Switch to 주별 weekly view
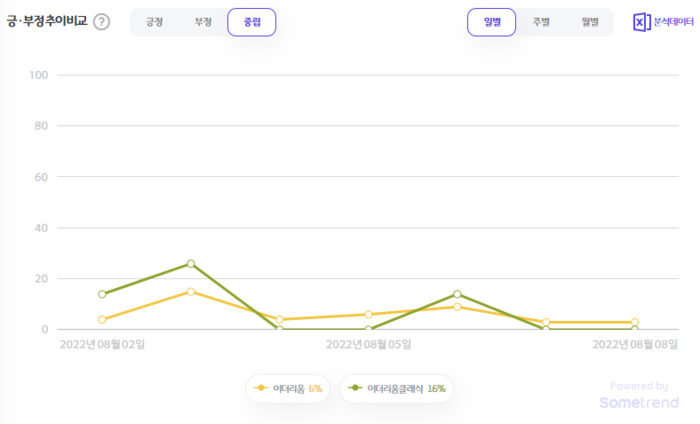This screenshot has height=424, width=700. 540,22
